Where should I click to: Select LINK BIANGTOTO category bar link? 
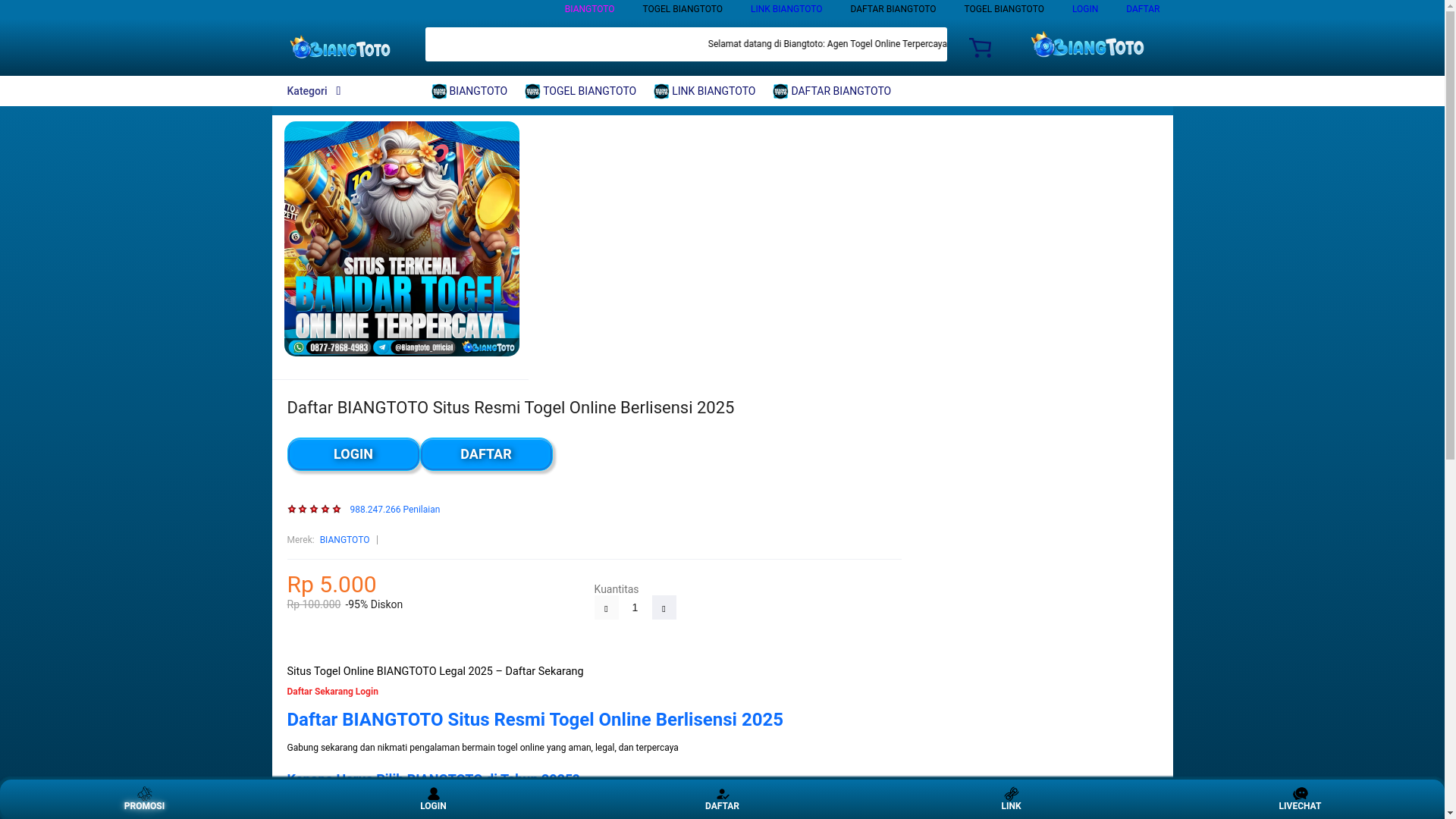pos(704,91)
